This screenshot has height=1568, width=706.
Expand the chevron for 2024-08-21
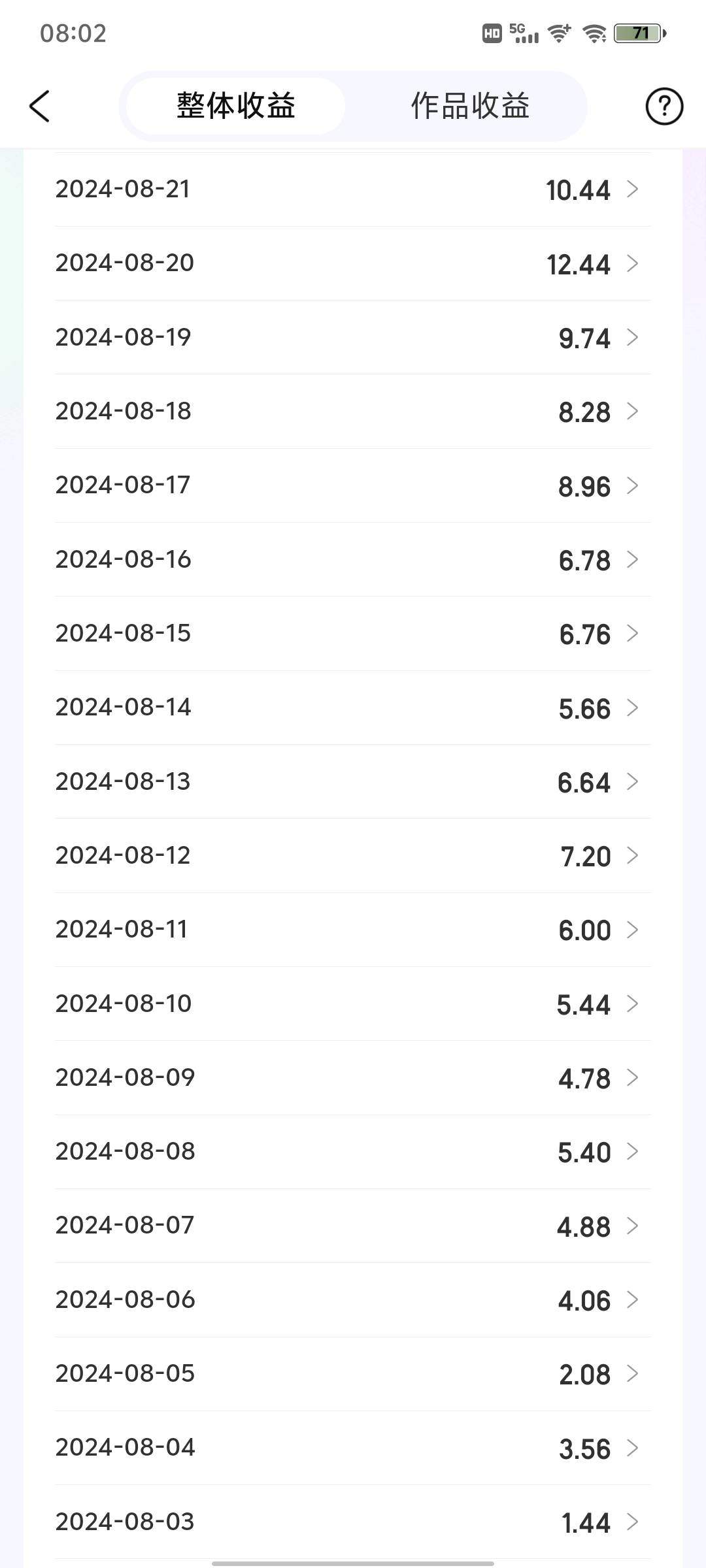point(632,189)
